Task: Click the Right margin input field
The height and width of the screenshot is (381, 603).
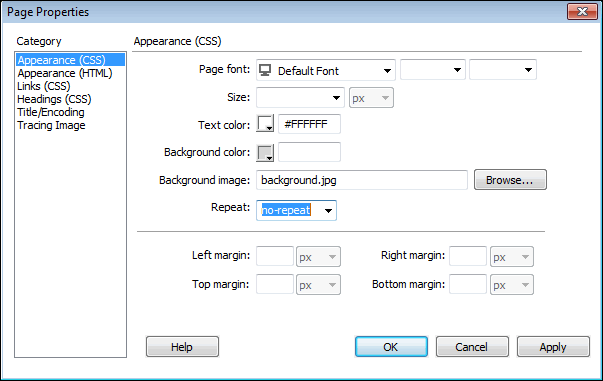Action: (x=468, y=256)
